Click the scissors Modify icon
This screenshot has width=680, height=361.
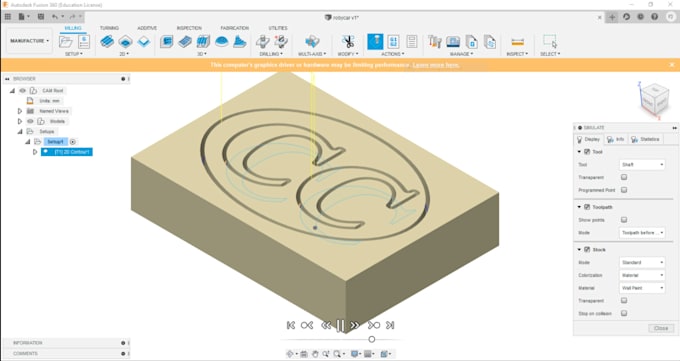tap(348, 42)
